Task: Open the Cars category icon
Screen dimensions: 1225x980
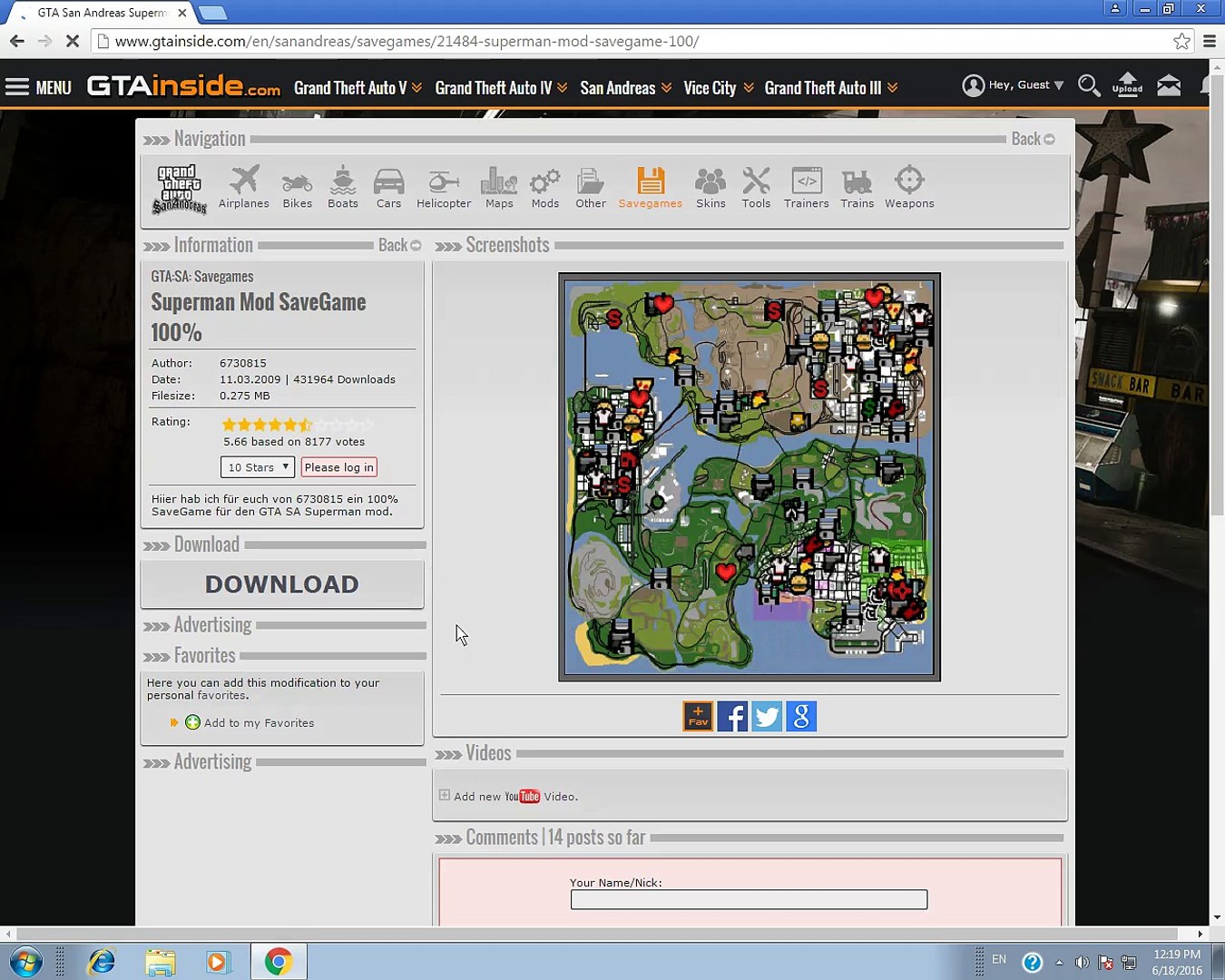Action: coord(388,188)
